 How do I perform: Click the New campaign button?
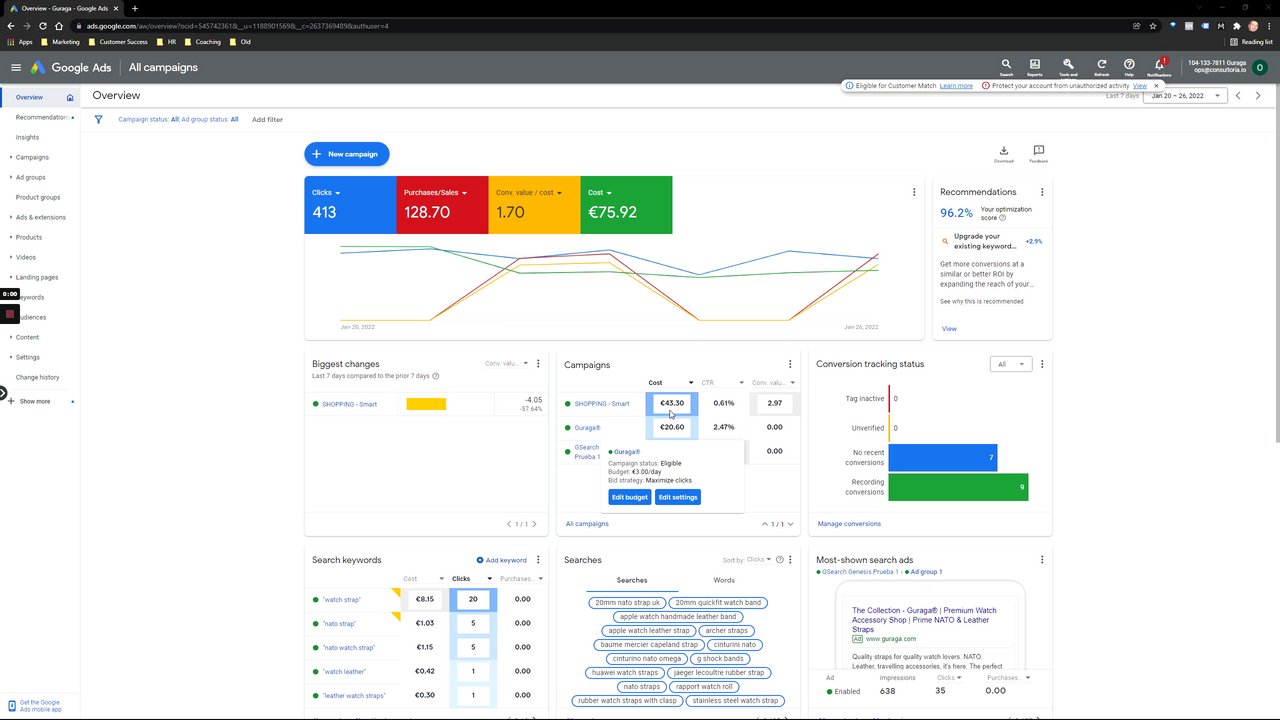[x=347, y=154]
